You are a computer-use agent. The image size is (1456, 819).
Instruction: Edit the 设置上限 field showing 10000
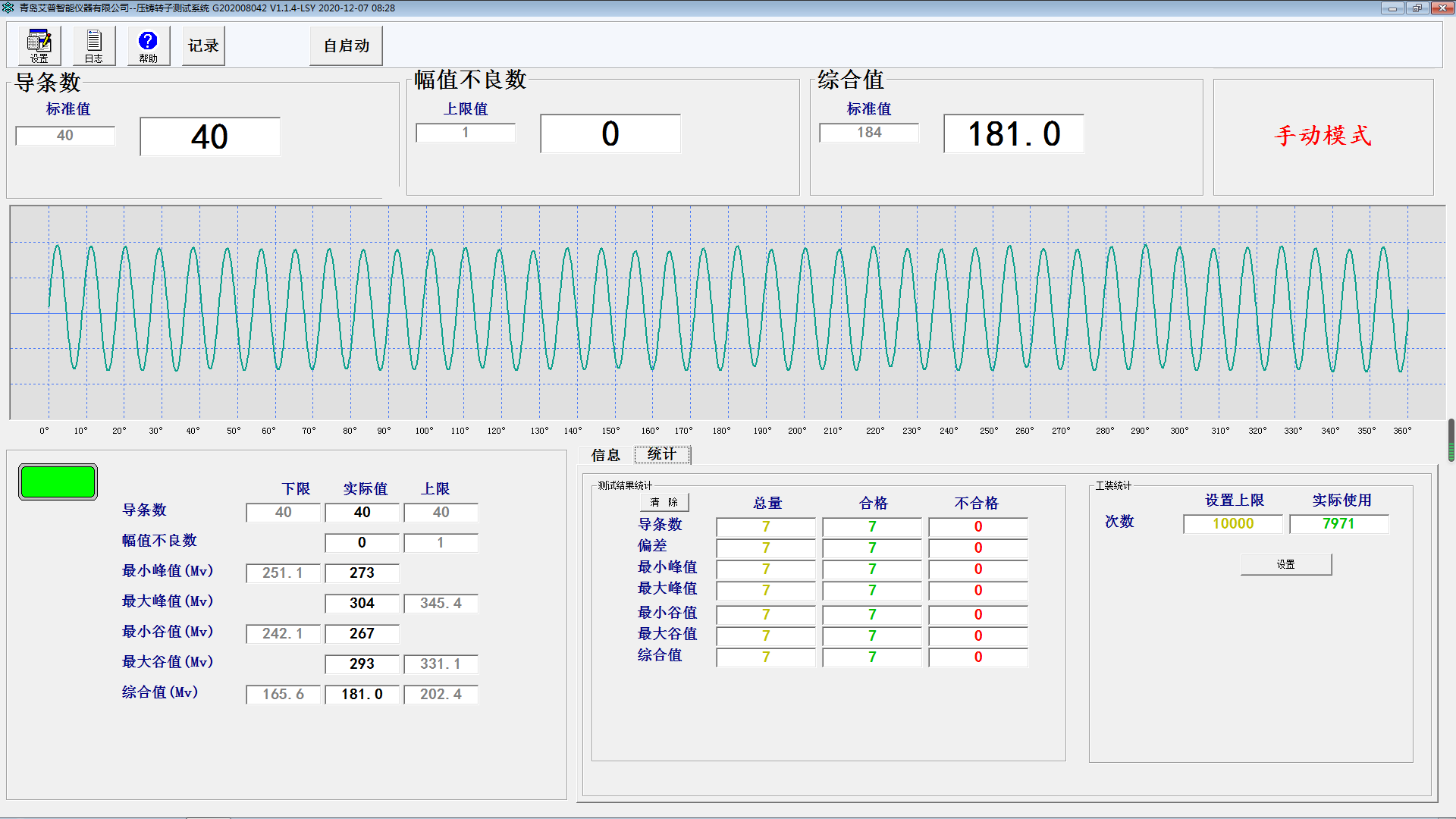click(x=1232, y=523)
